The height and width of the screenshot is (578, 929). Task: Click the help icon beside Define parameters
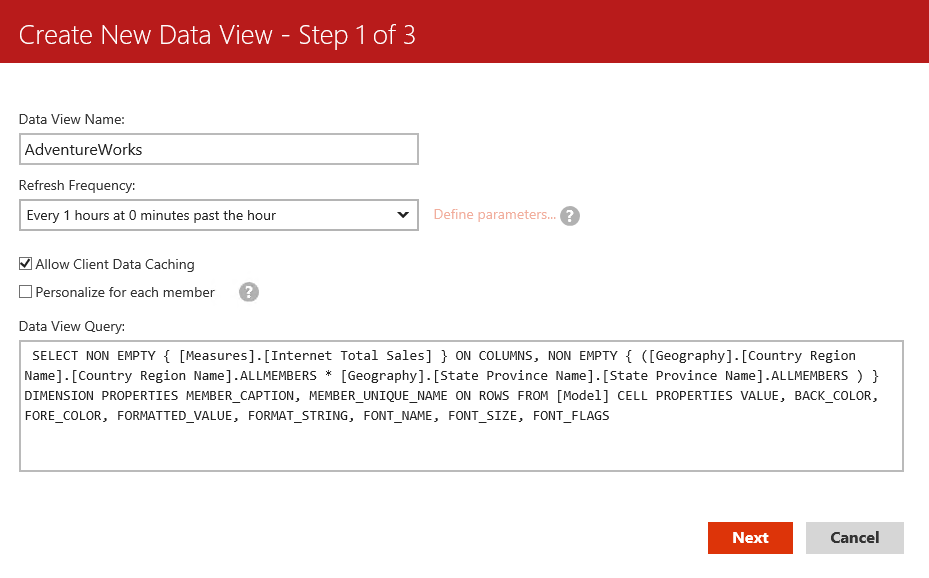570,216
